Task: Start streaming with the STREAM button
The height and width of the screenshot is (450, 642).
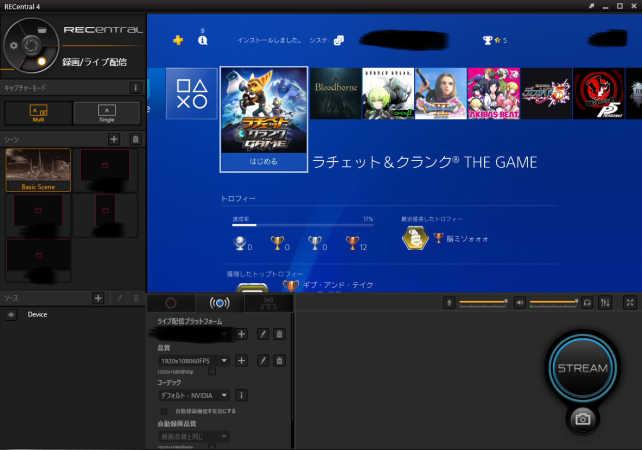Action: [583, 367]
